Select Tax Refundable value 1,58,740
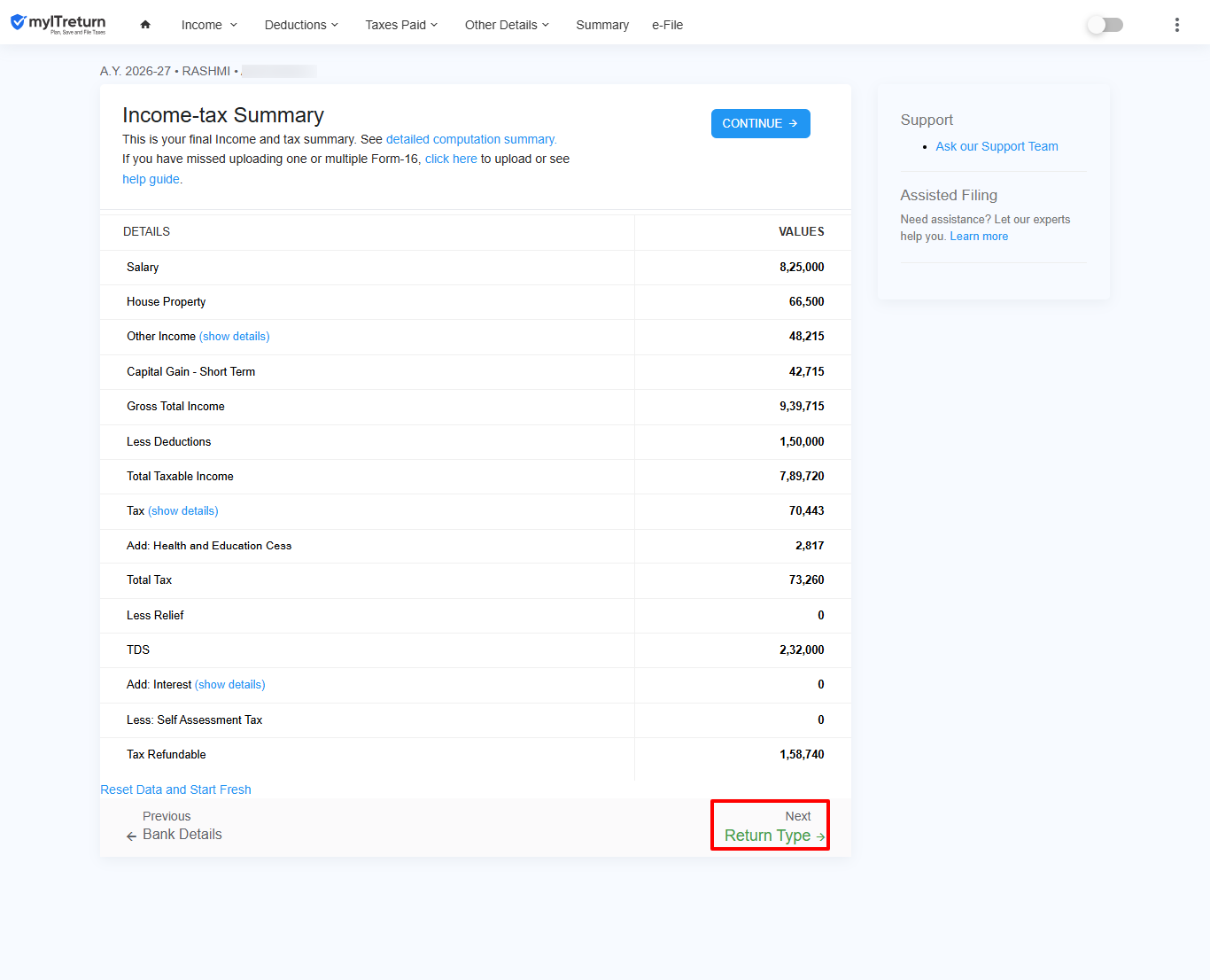Screen dimensions: 1210x980 coord(802,755)
